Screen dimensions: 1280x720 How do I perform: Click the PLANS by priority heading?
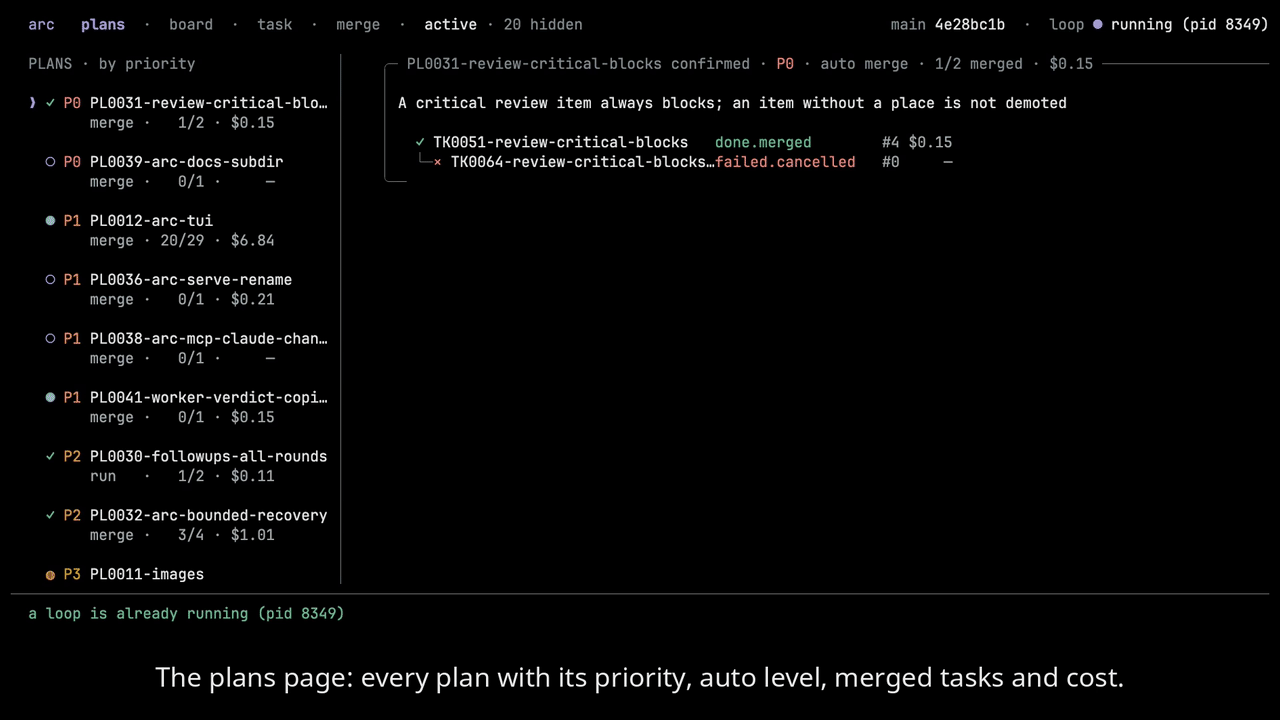click(112, 63)
